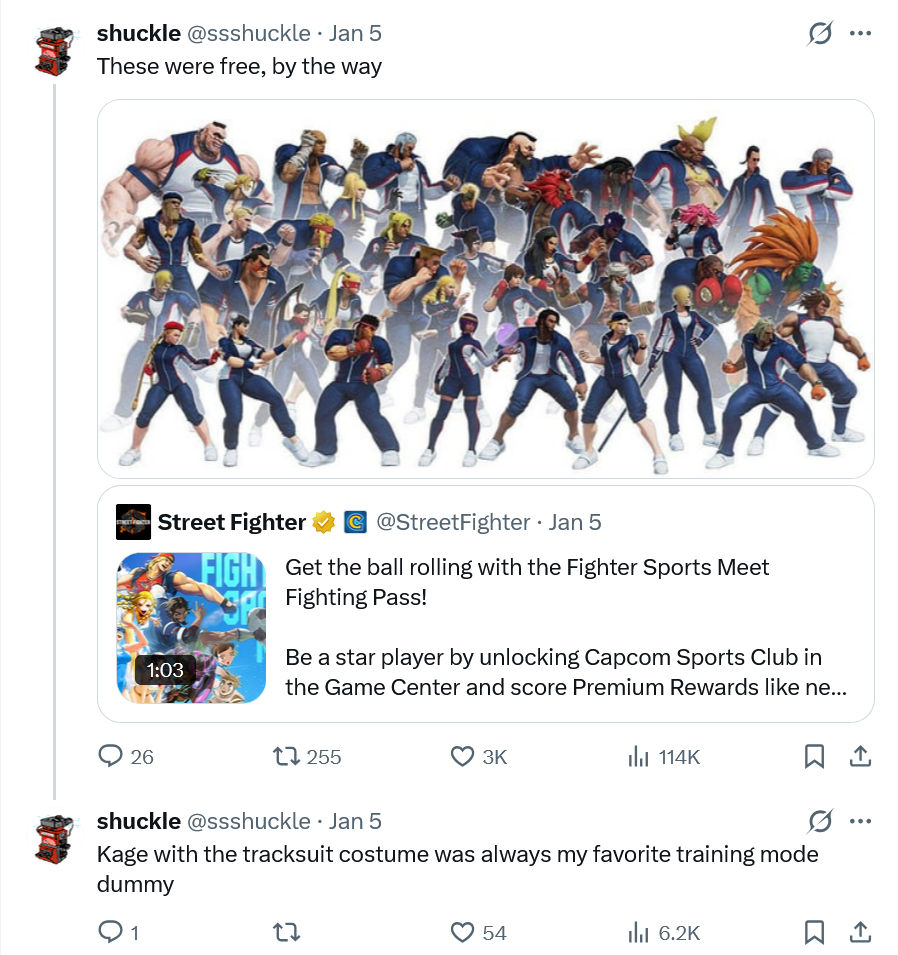Viewport: 898px width, 955px height.
Task: View analytics showing 114K views
Action: pos(663,756)
